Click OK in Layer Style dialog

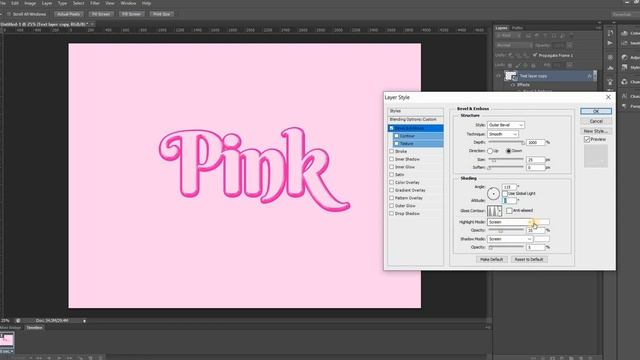[596, 111]
